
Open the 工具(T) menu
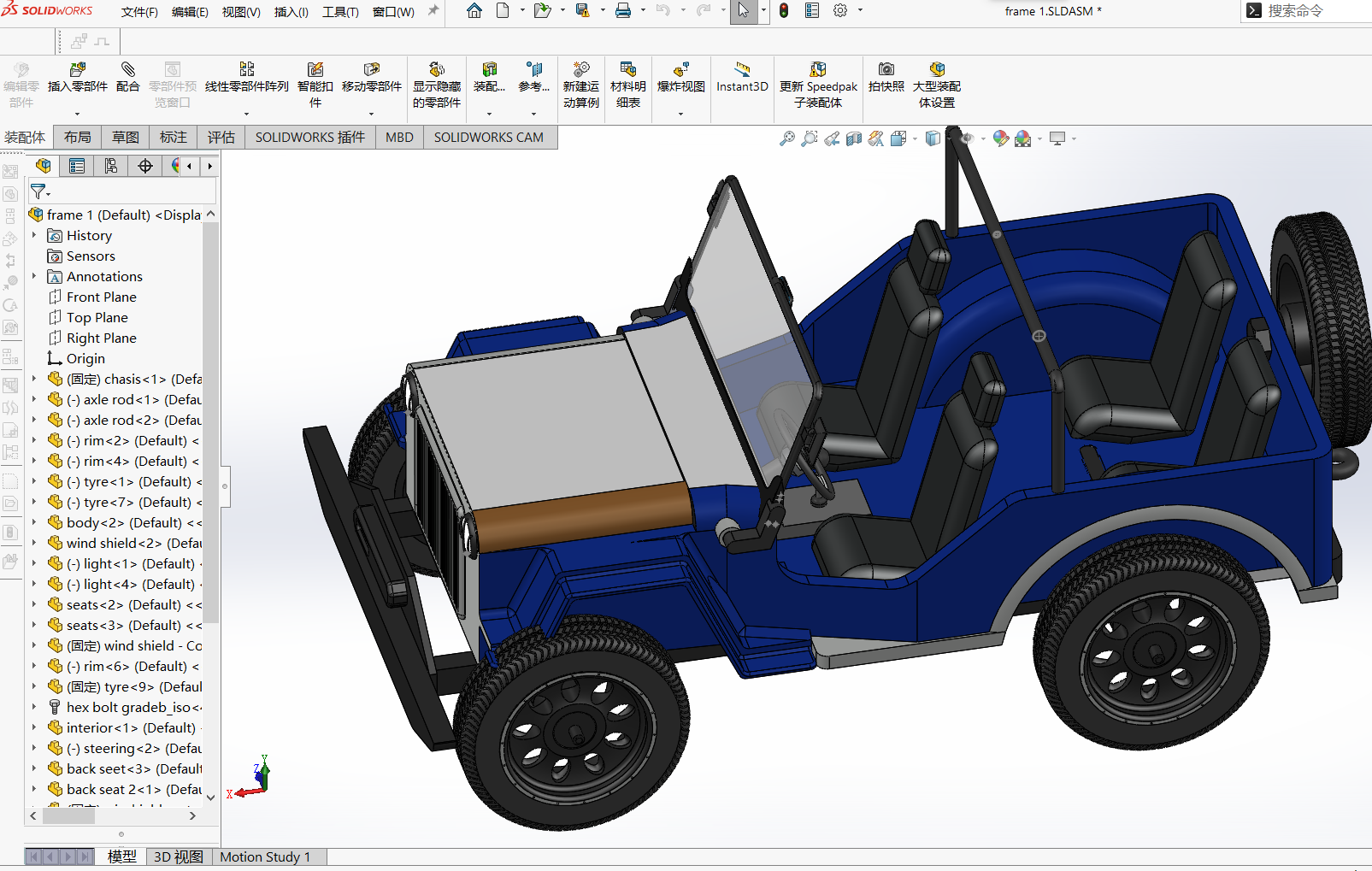click(340, 12)
